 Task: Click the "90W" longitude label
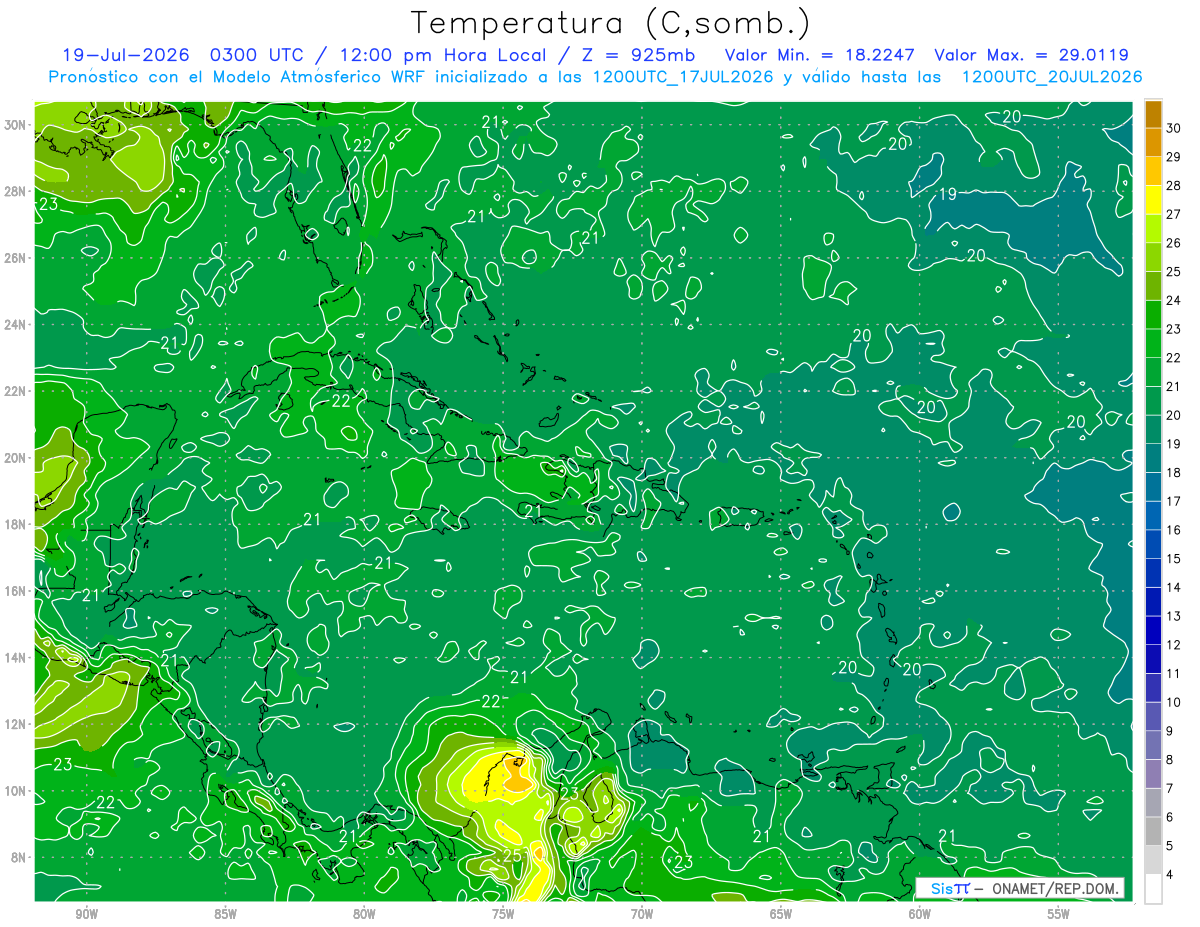(86, 914)
